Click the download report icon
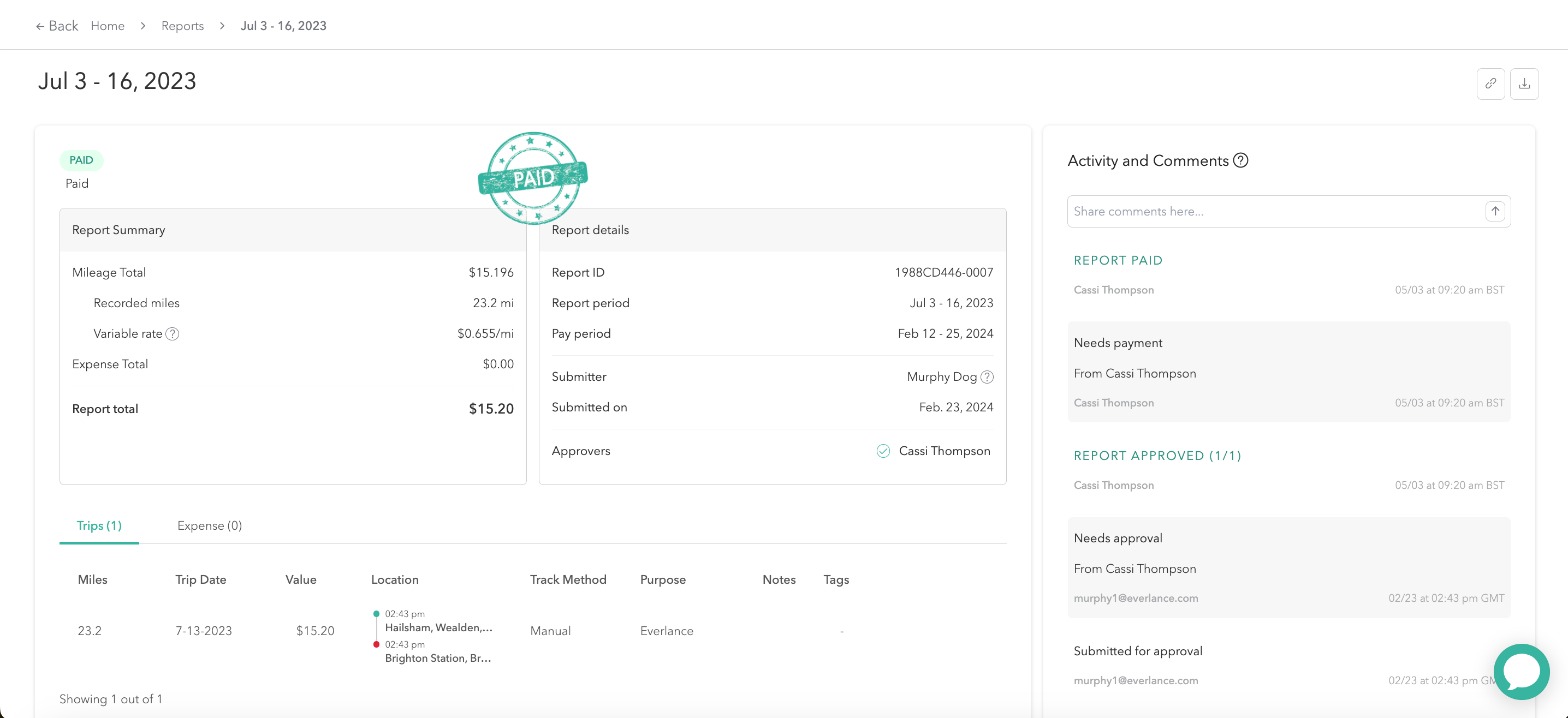 coord(1524,83)
